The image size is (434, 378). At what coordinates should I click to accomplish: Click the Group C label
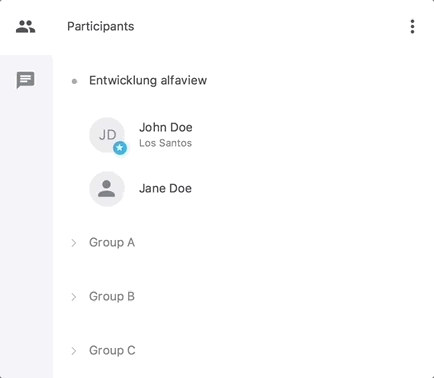pos(112,350)
